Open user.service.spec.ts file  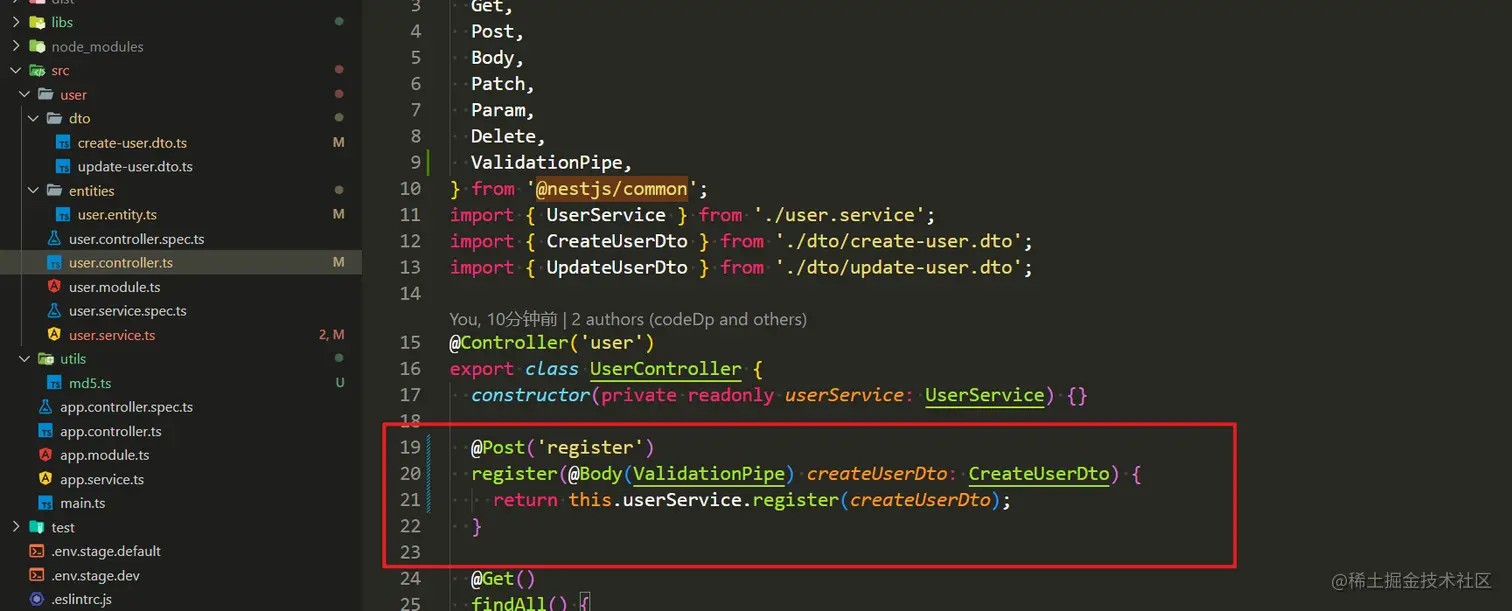(128, 311)
